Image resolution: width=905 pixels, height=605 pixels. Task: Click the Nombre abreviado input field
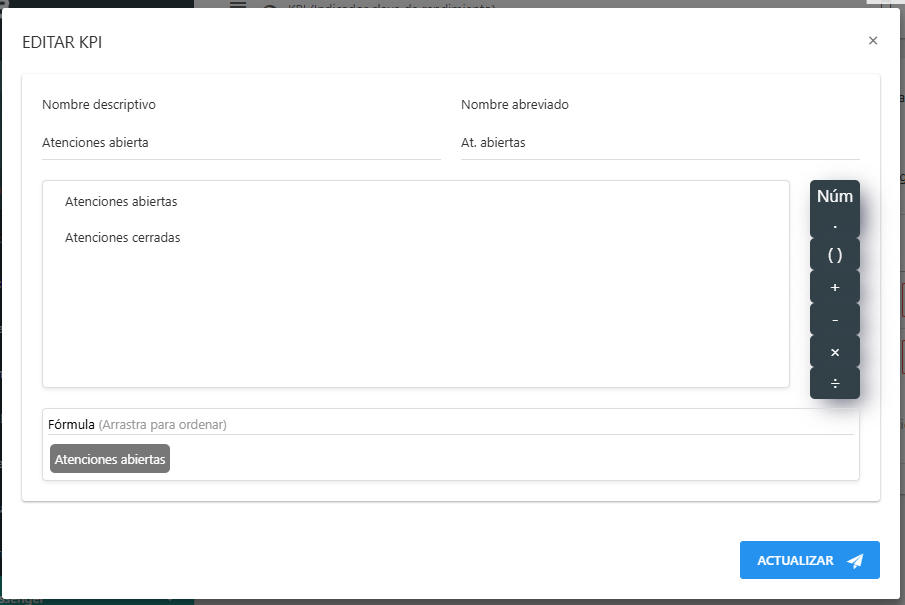620,142
